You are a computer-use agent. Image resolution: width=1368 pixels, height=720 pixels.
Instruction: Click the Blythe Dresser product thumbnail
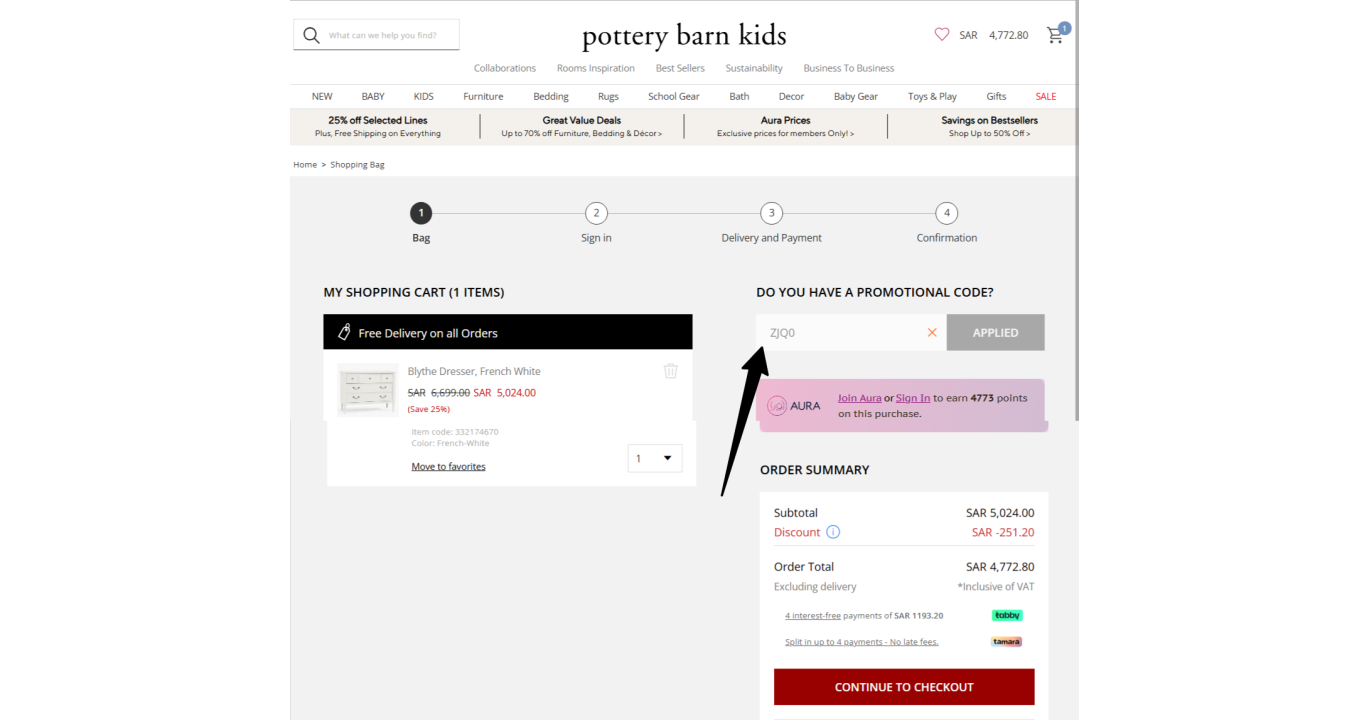[x=368, y=389]
